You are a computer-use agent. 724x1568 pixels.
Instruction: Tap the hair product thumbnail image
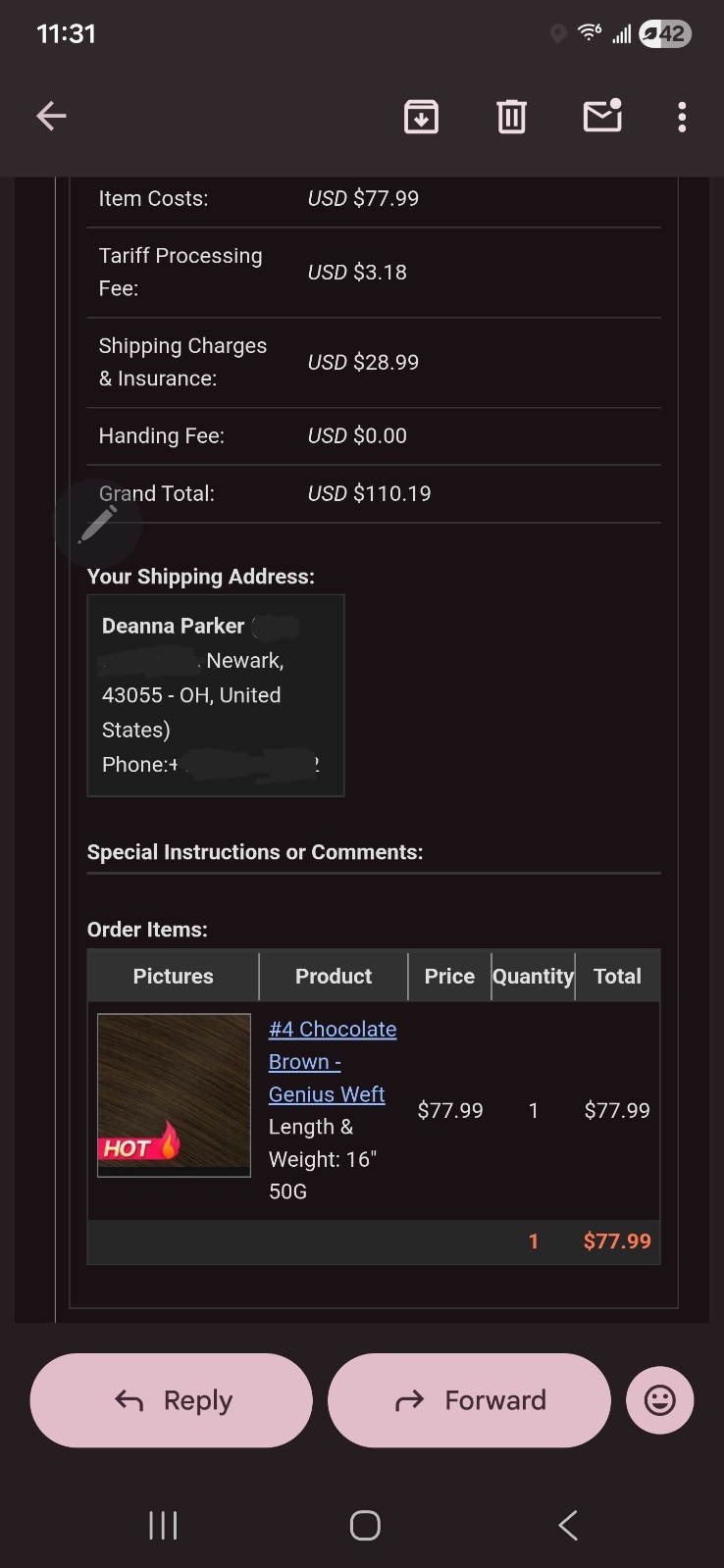[174, 1094]
